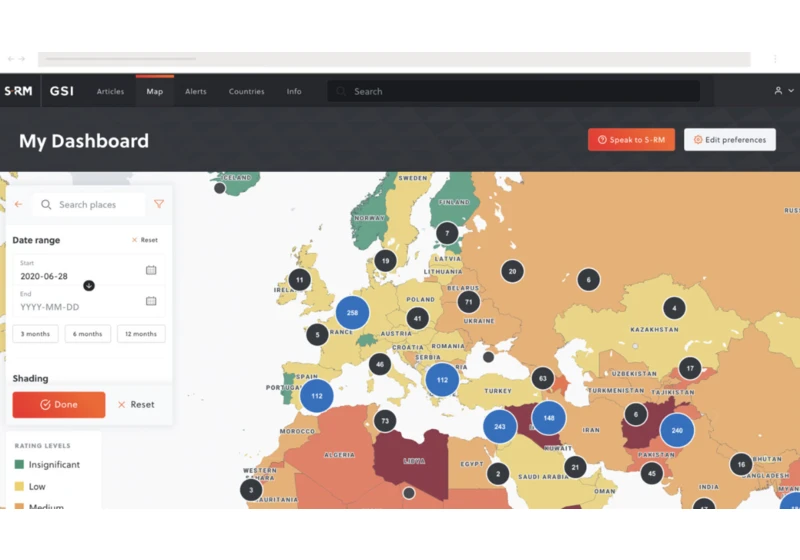Open the browser three-dot menu

point(775,59)
